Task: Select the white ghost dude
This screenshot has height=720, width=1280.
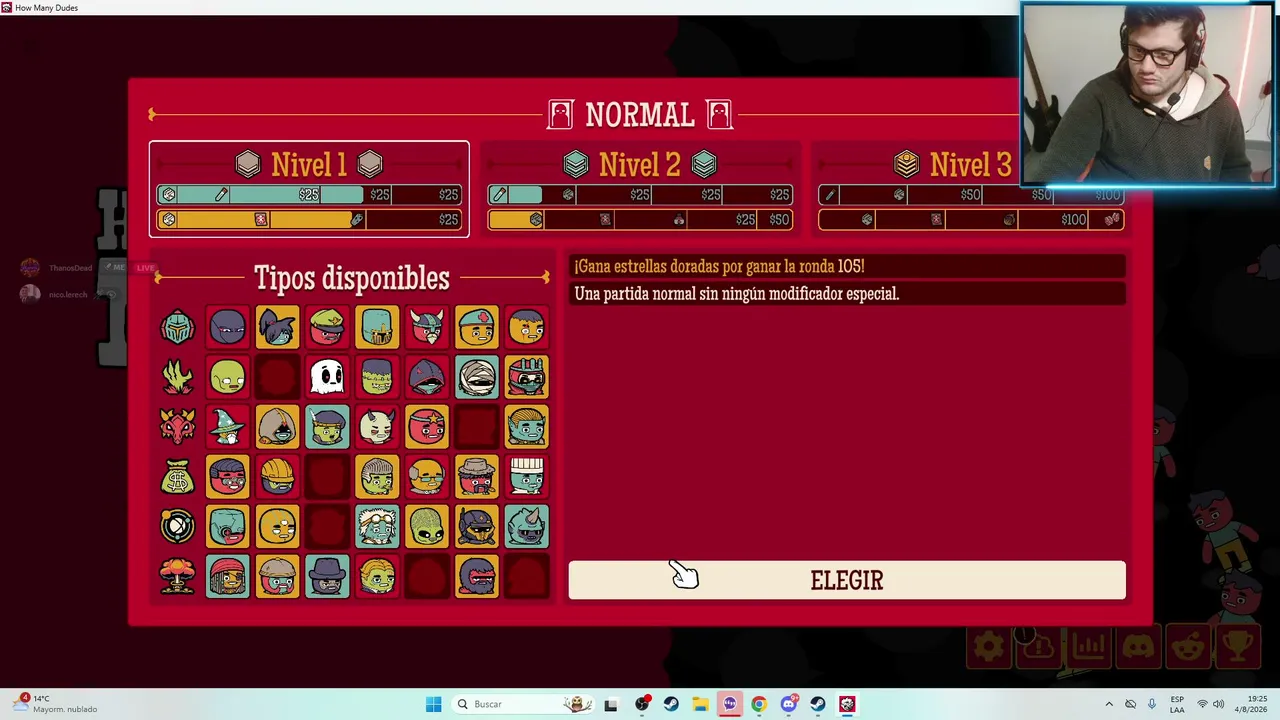Action: tap(328, 377)
